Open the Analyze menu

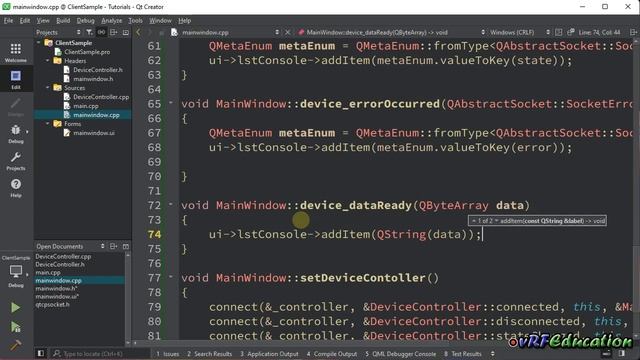tap(111, 20)
